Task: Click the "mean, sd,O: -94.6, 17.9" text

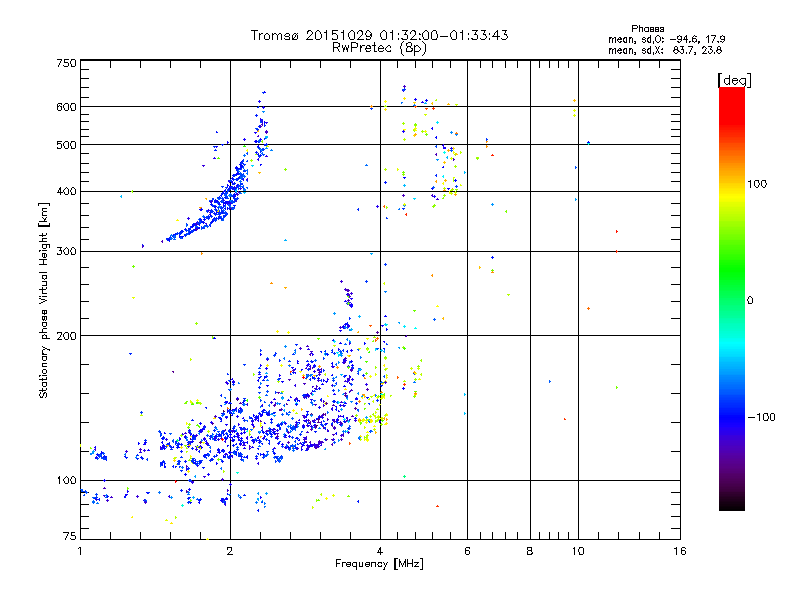Action: click(x=666, y=39)
